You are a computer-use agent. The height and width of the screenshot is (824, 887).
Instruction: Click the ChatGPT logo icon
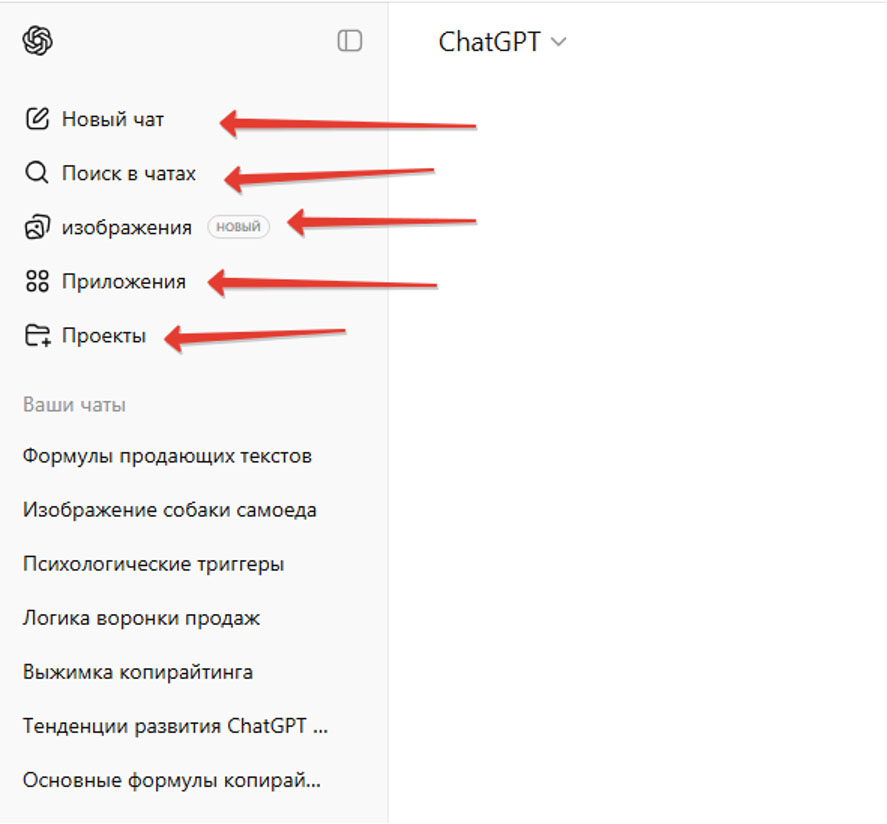coord(37,41)
